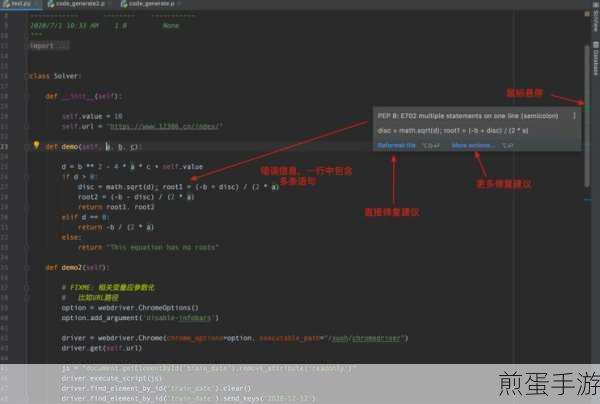
Task: Click the yellow inspection status indicator
Action: coord(587,14)
